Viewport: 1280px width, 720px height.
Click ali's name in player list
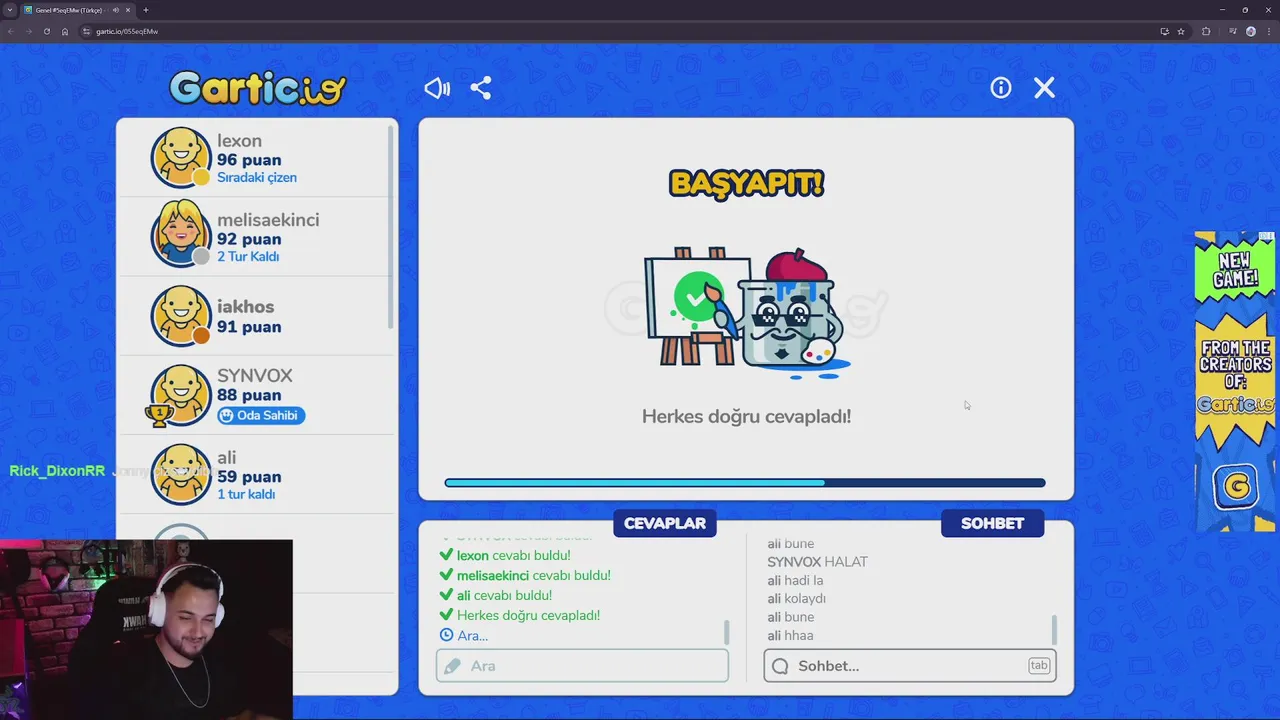coord(227,458)
